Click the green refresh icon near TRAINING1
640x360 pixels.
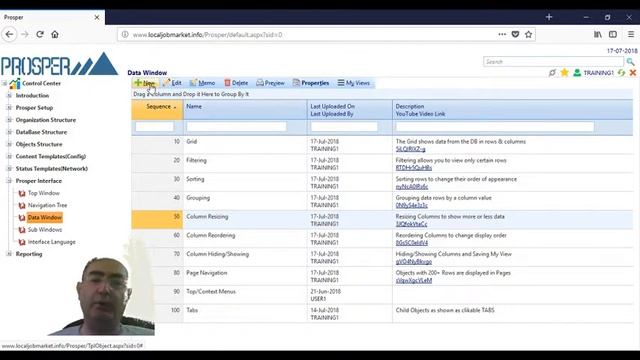[621, 73]
